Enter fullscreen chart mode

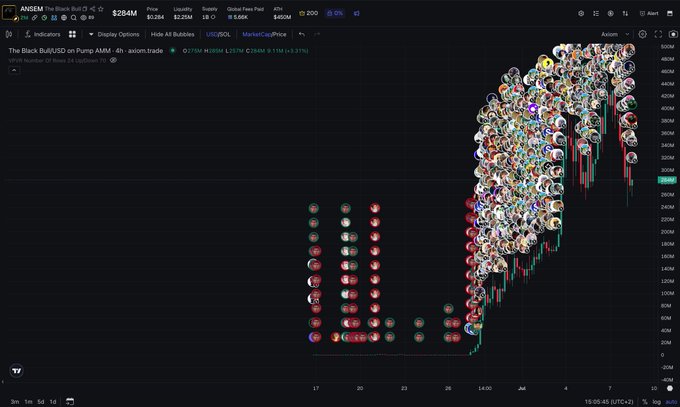(x=658, y=34)
